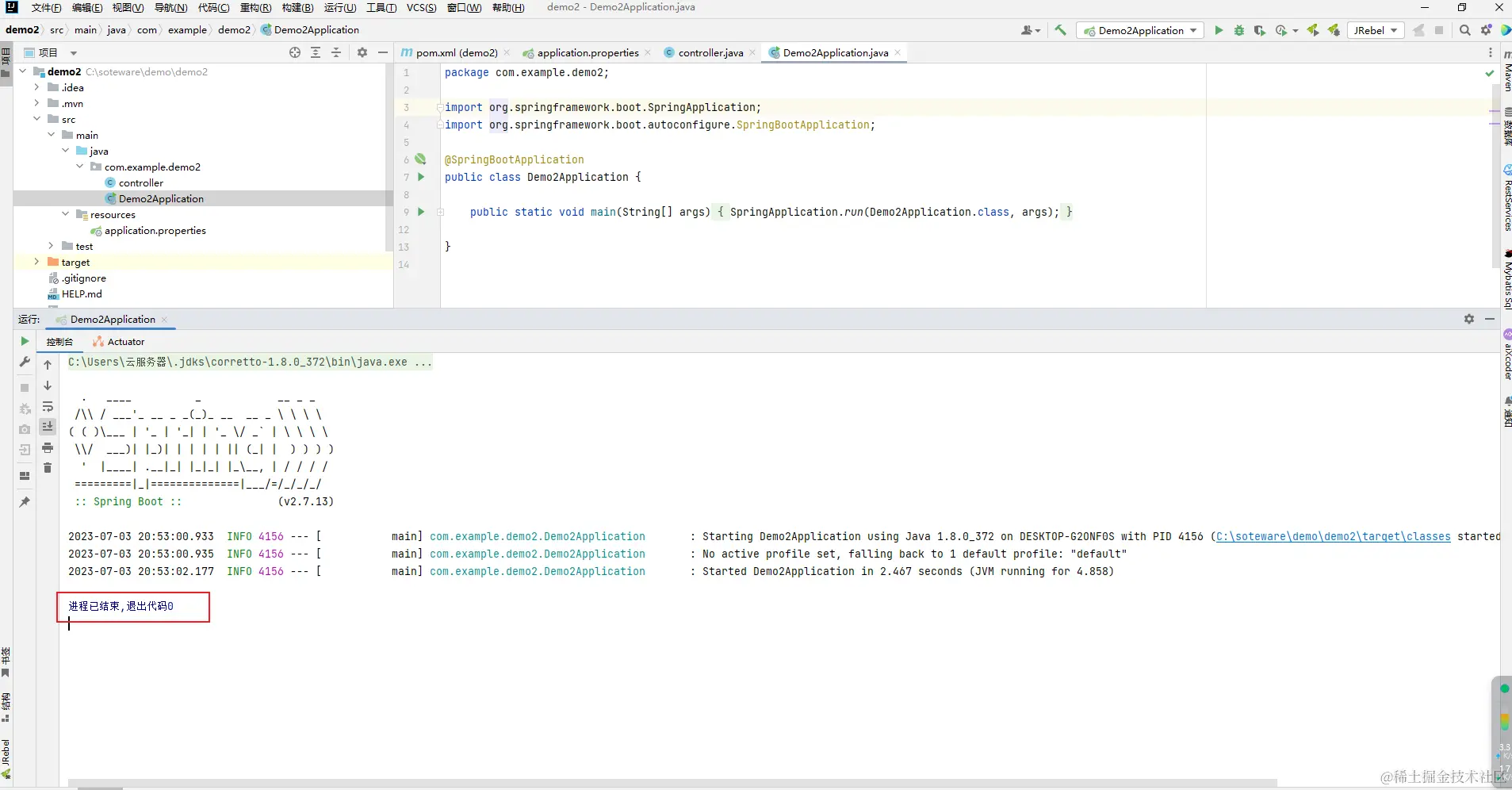Start debugging with the top toolbar bug icon

1239,30
